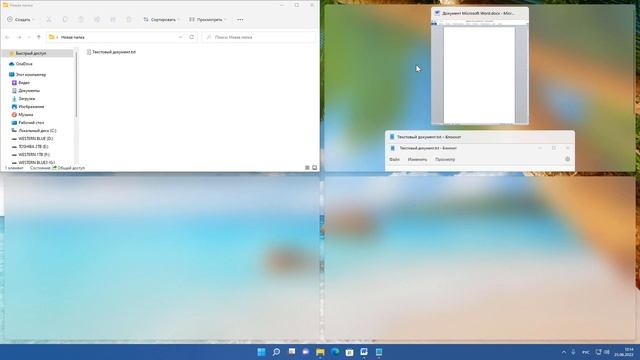Expand the address bar history dropdown arrow
Viewport: 640px width, 360px height.
click(x=180, y=37)
